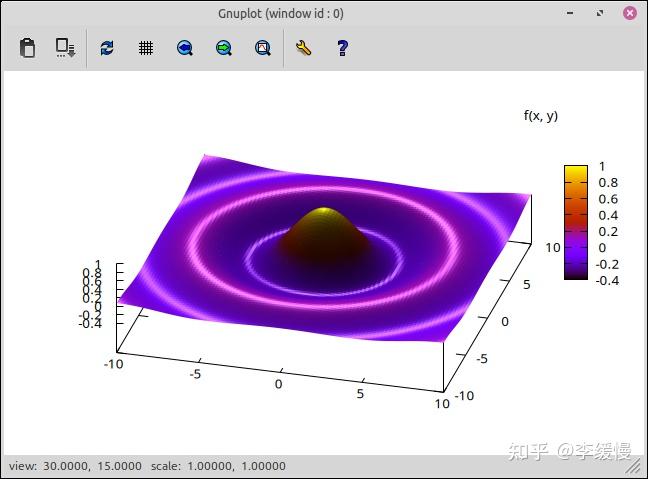Click the view angle status text
Image resolution: width=648 pixels, height=479 pixels.
[75, 466]
